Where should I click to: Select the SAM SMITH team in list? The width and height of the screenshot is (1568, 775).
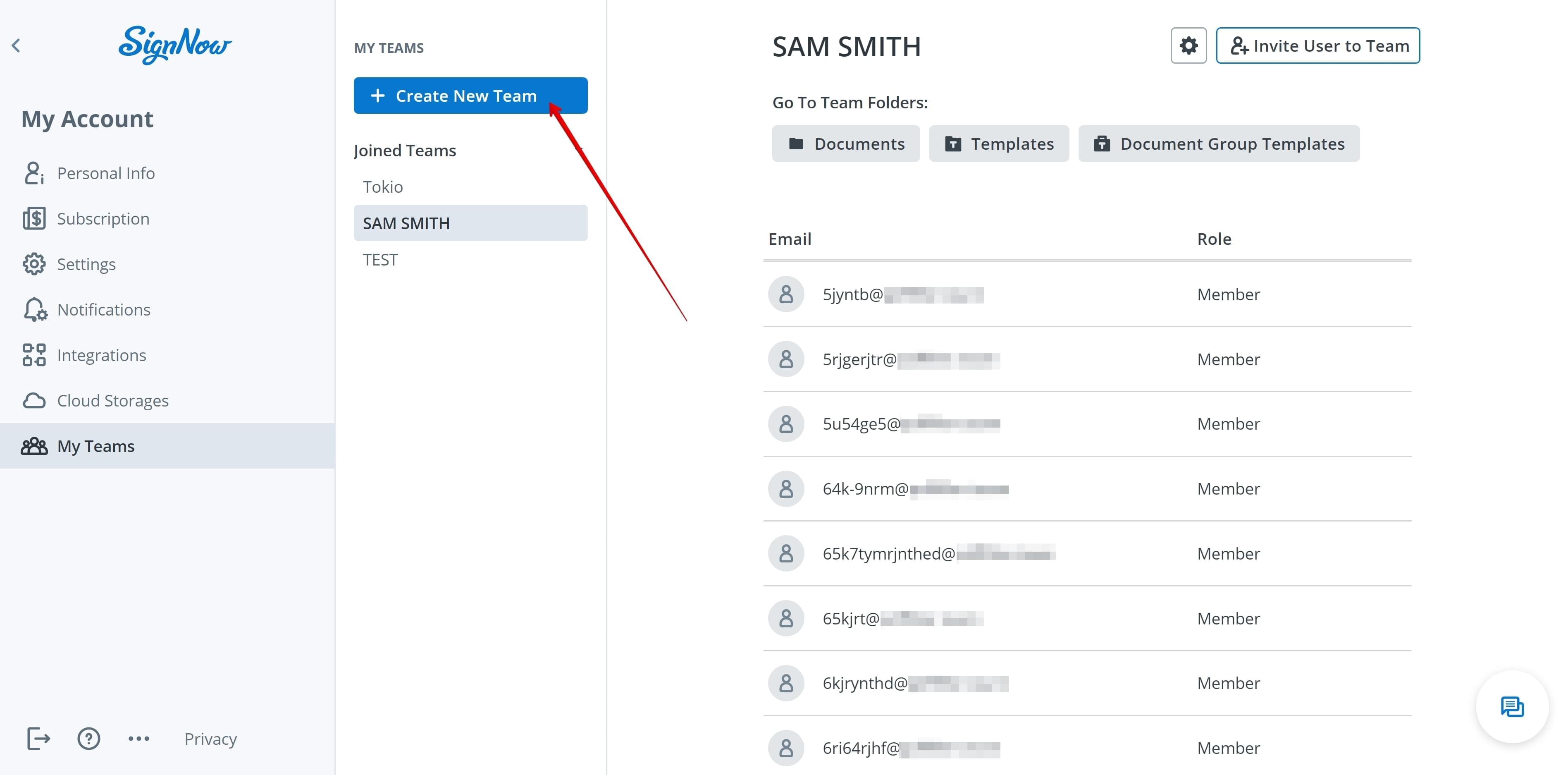tap(470, 223)
